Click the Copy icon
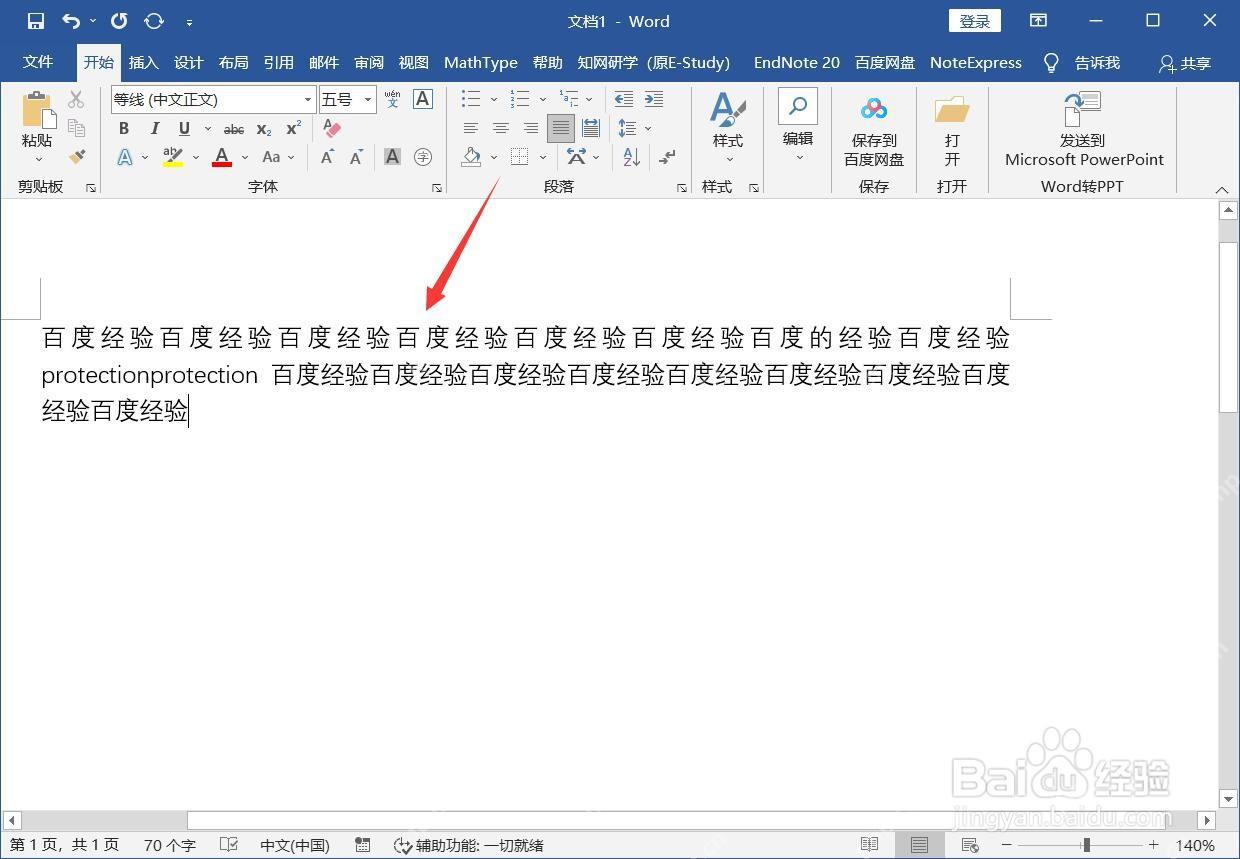Viewport: 1240px width, 859px height. [76, 127]
